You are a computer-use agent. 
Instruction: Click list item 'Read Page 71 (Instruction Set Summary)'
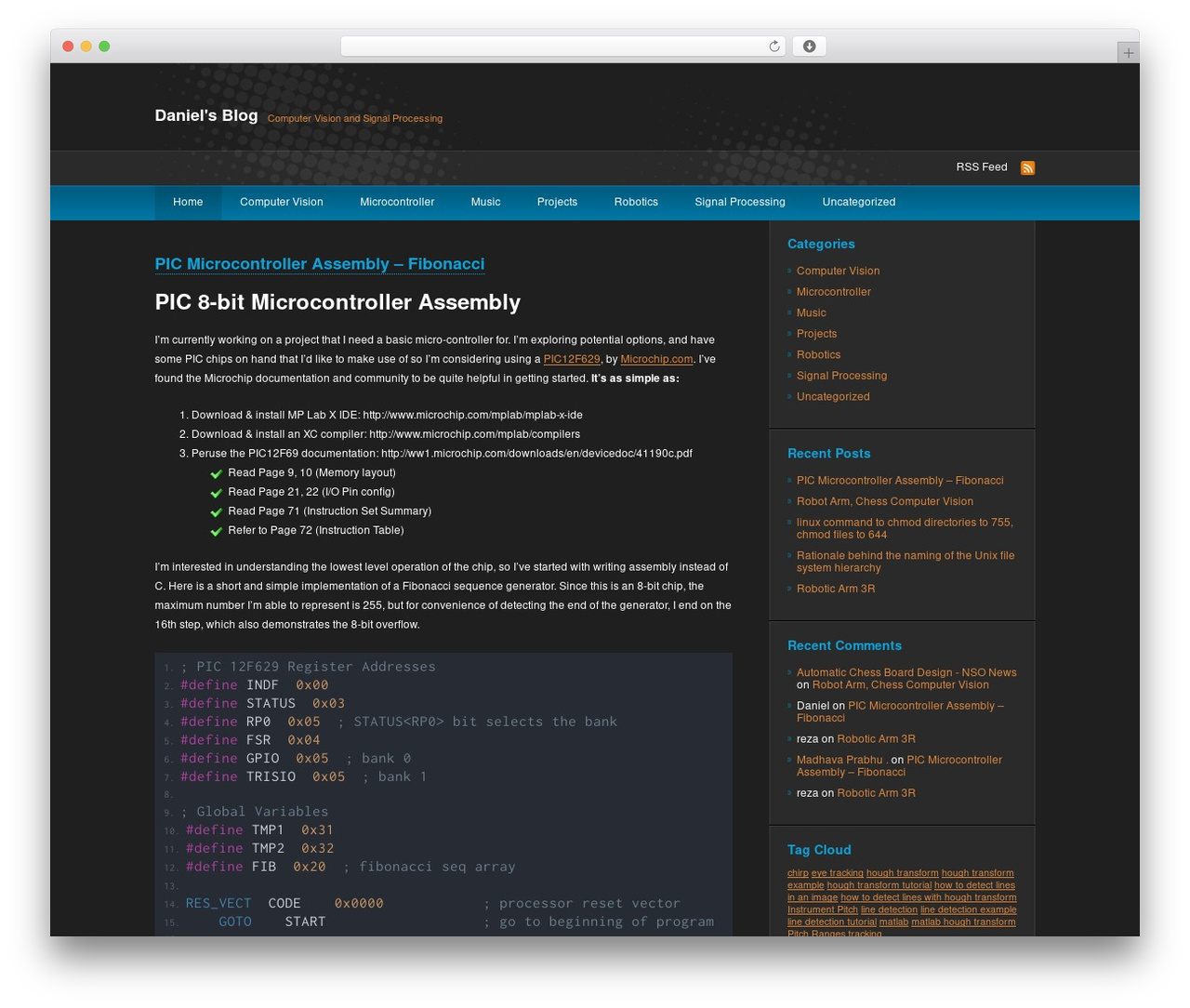329,511
